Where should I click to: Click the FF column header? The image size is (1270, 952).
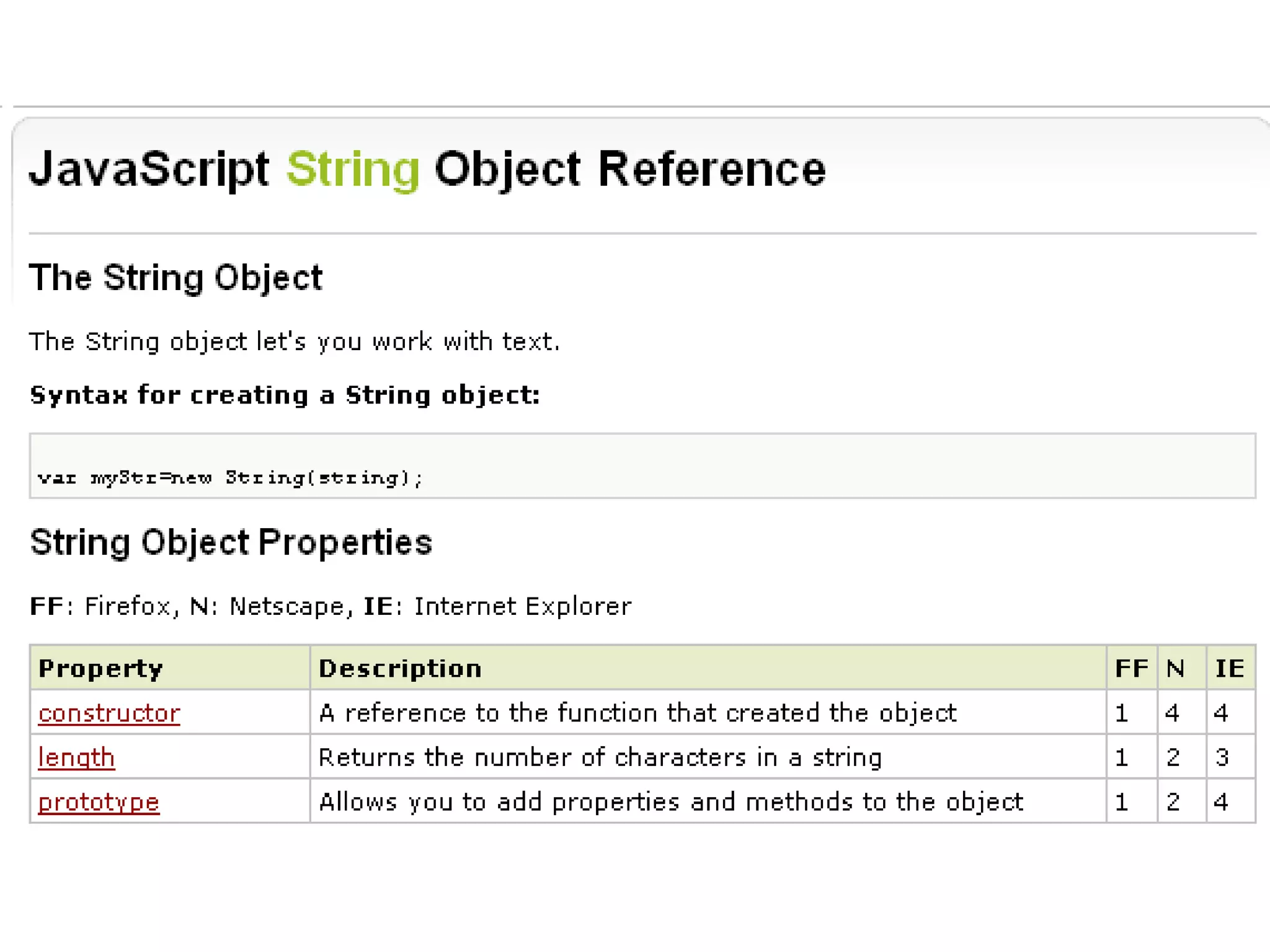pyautogui.click(x=1131, y=668)
